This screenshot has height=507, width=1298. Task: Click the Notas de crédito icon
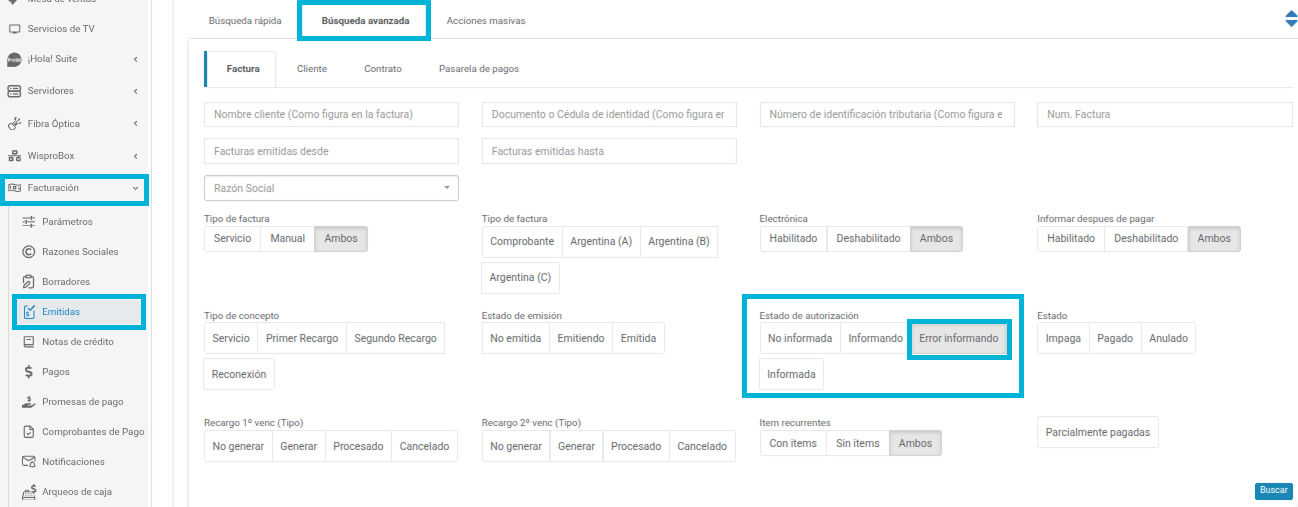coord(29,342)
